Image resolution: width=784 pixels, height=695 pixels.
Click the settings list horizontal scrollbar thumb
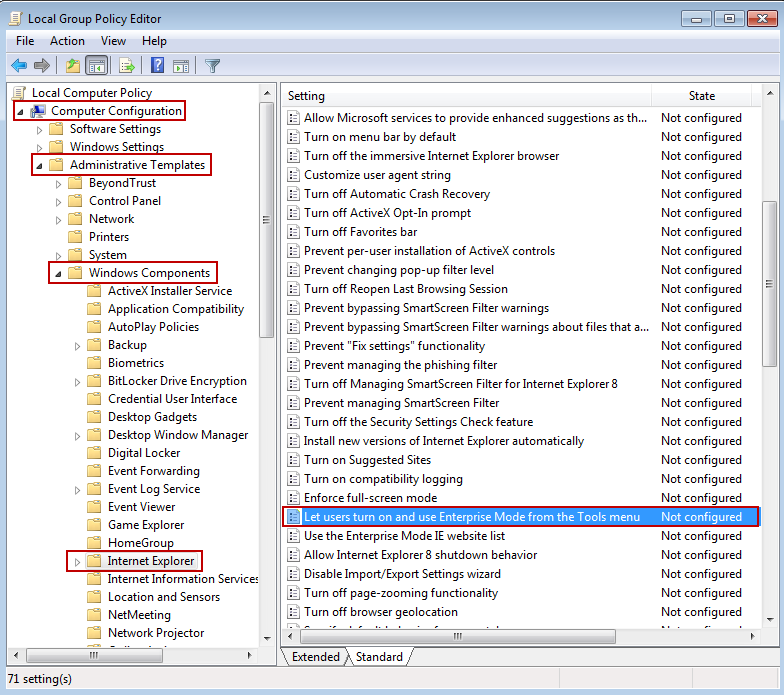tap(458, 636)
